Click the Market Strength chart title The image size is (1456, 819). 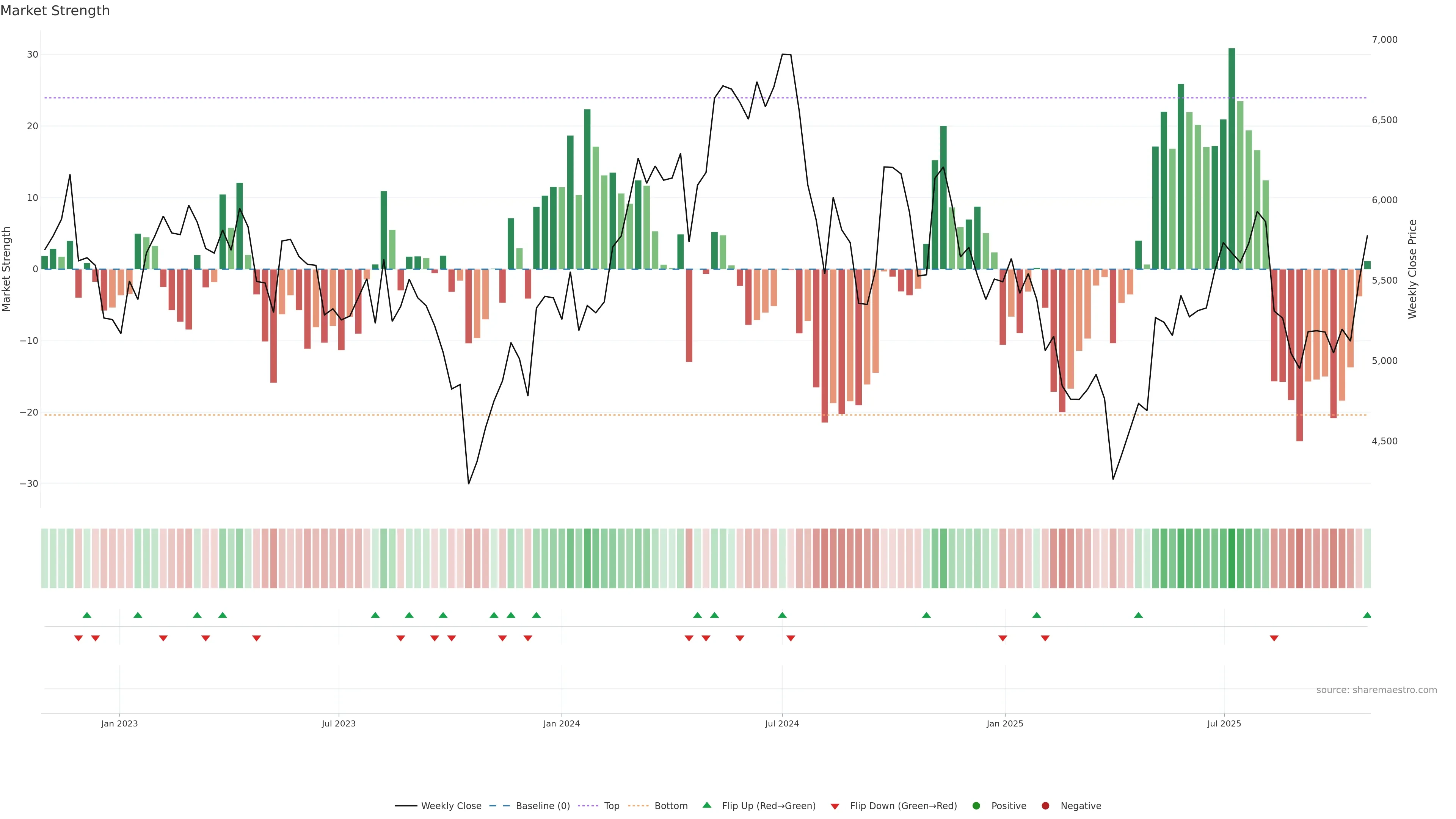point(55,11)
